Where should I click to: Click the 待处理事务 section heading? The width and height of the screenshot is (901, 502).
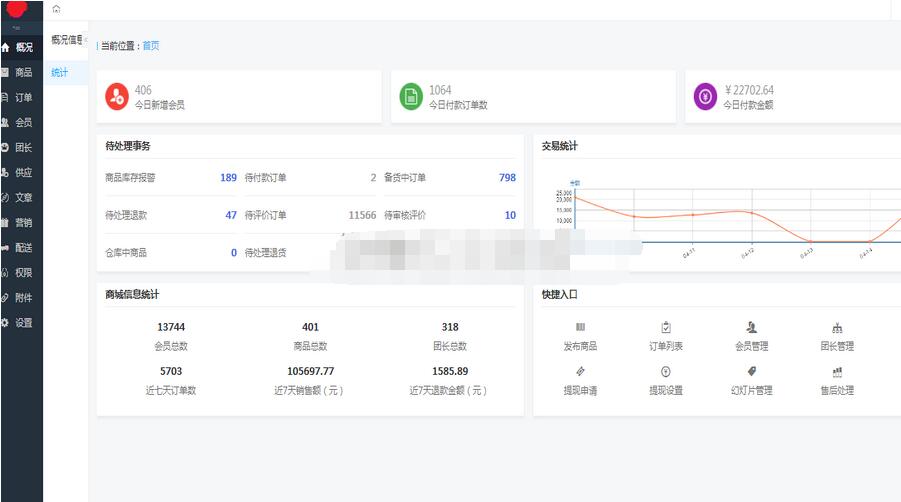pyautogui.click(x=128, y=146)
